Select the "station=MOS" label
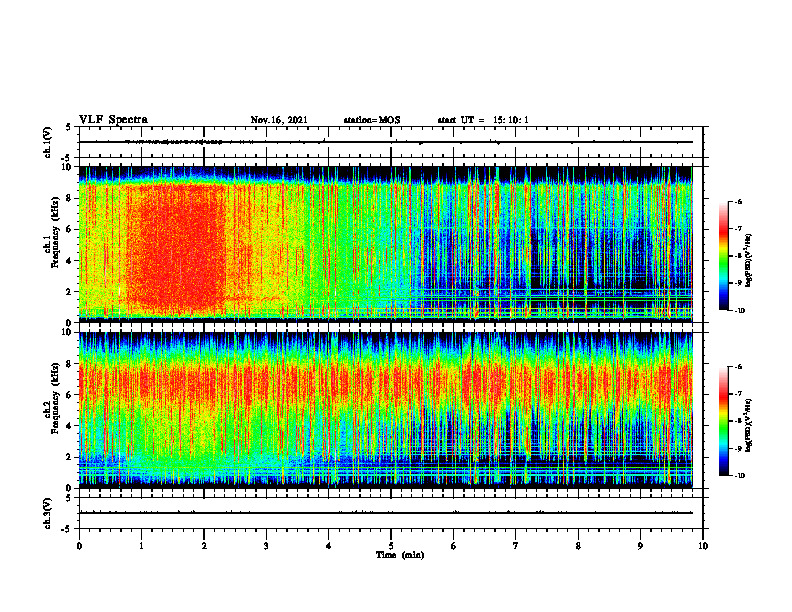The image size is (792, 612). click(372, 120)
